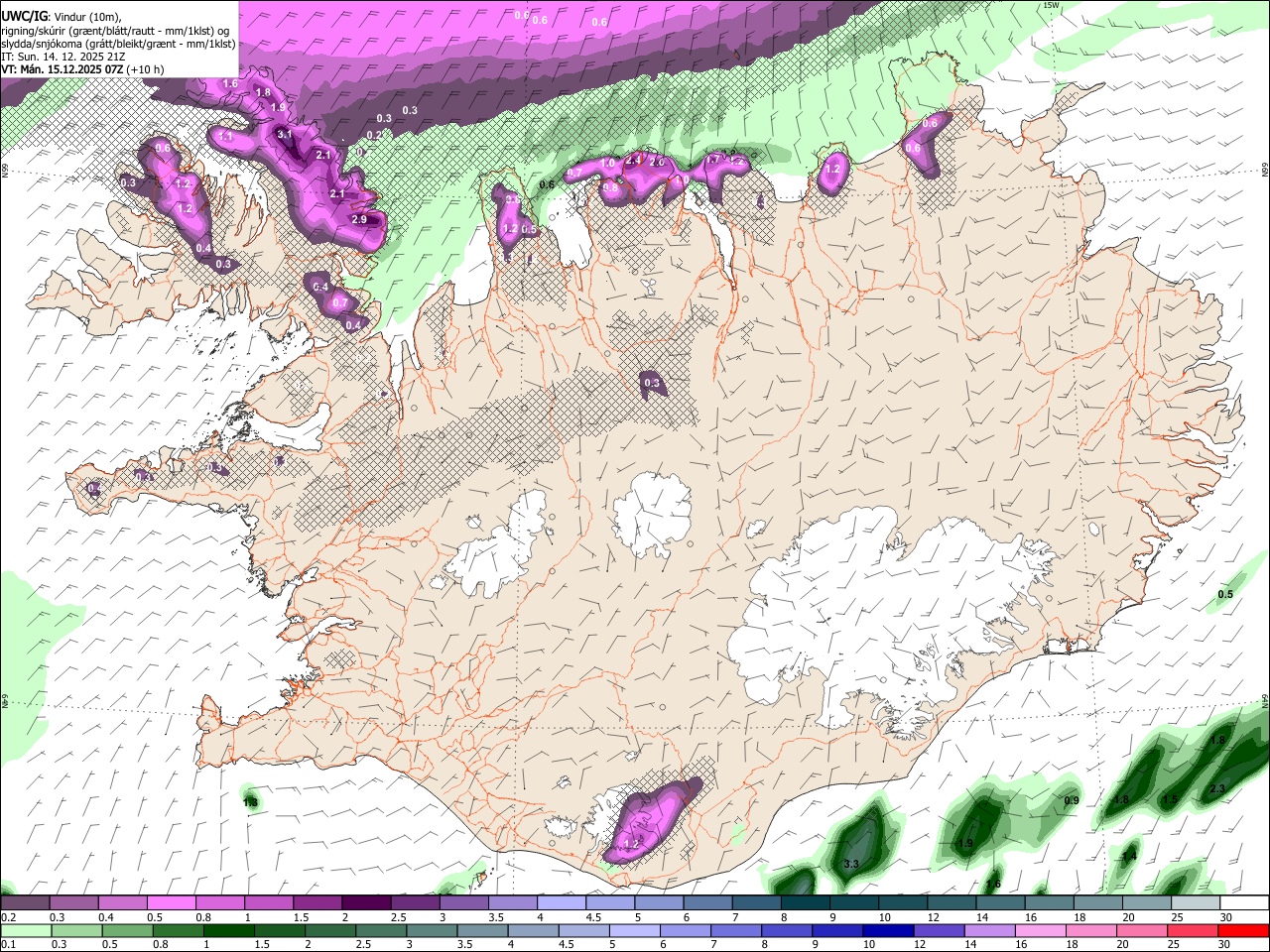Click the 'VT: Mán. 15.12.2025 07Z' valid time
Image resolution: width=1270 pixels, height=952 pixels.
[x=62, y=69]
